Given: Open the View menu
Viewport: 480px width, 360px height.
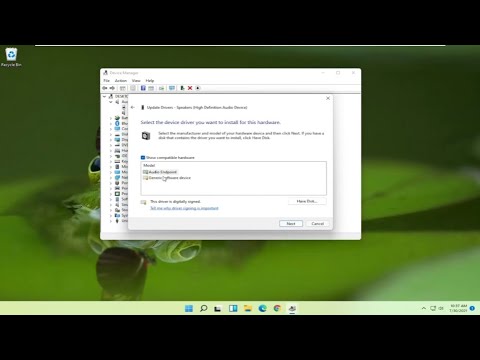Looking at the screenshot, I should click(136, 81).
